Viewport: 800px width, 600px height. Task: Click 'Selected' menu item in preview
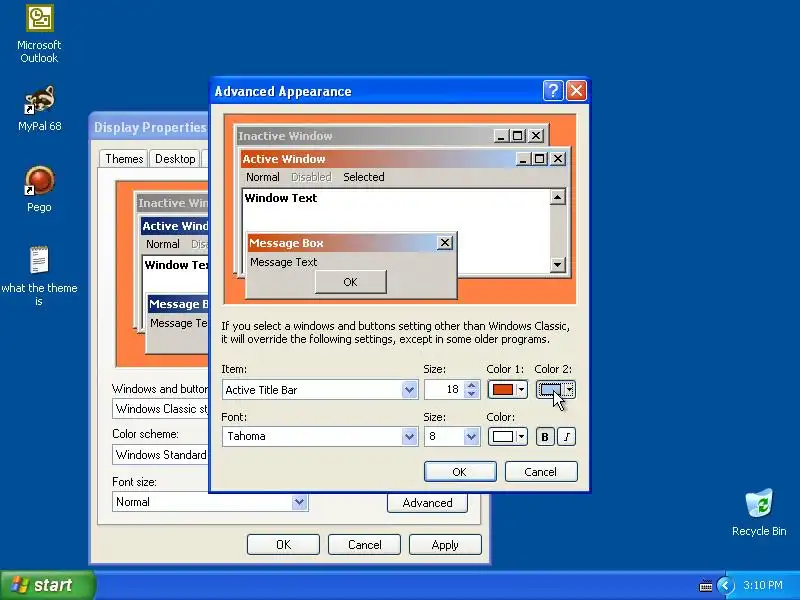pyautogui.click(x=364, y=177)
